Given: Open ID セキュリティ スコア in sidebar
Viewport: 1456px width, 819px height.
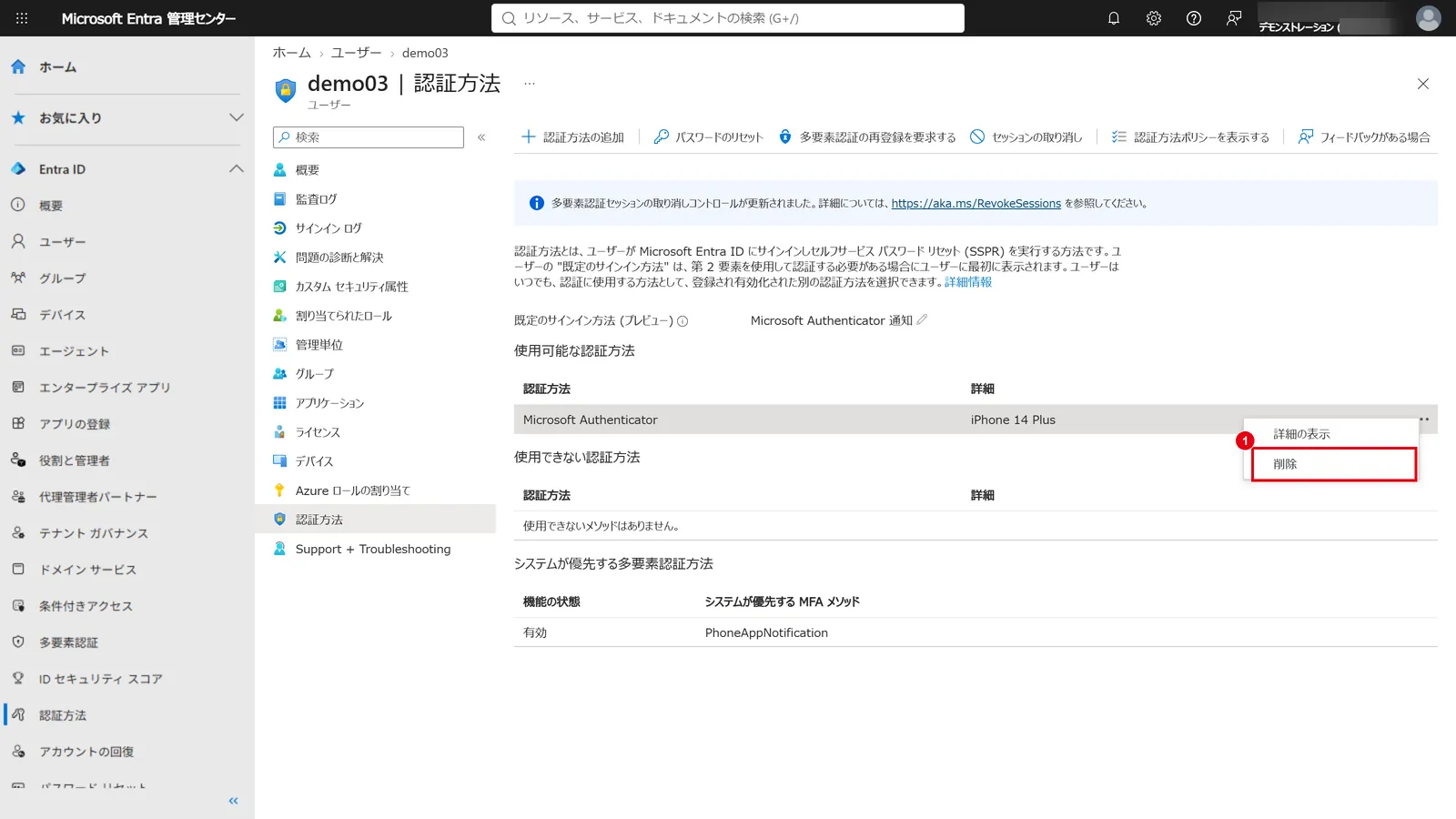Looking at the screenshot, I should (x=101, y=679).
